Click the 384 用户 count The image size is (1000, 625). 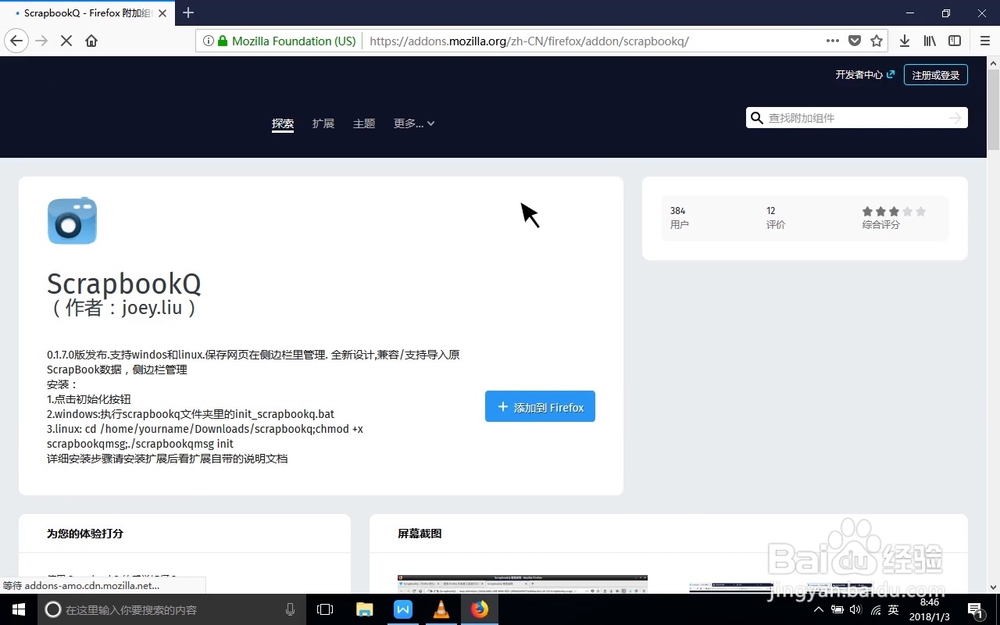(679, 217)
